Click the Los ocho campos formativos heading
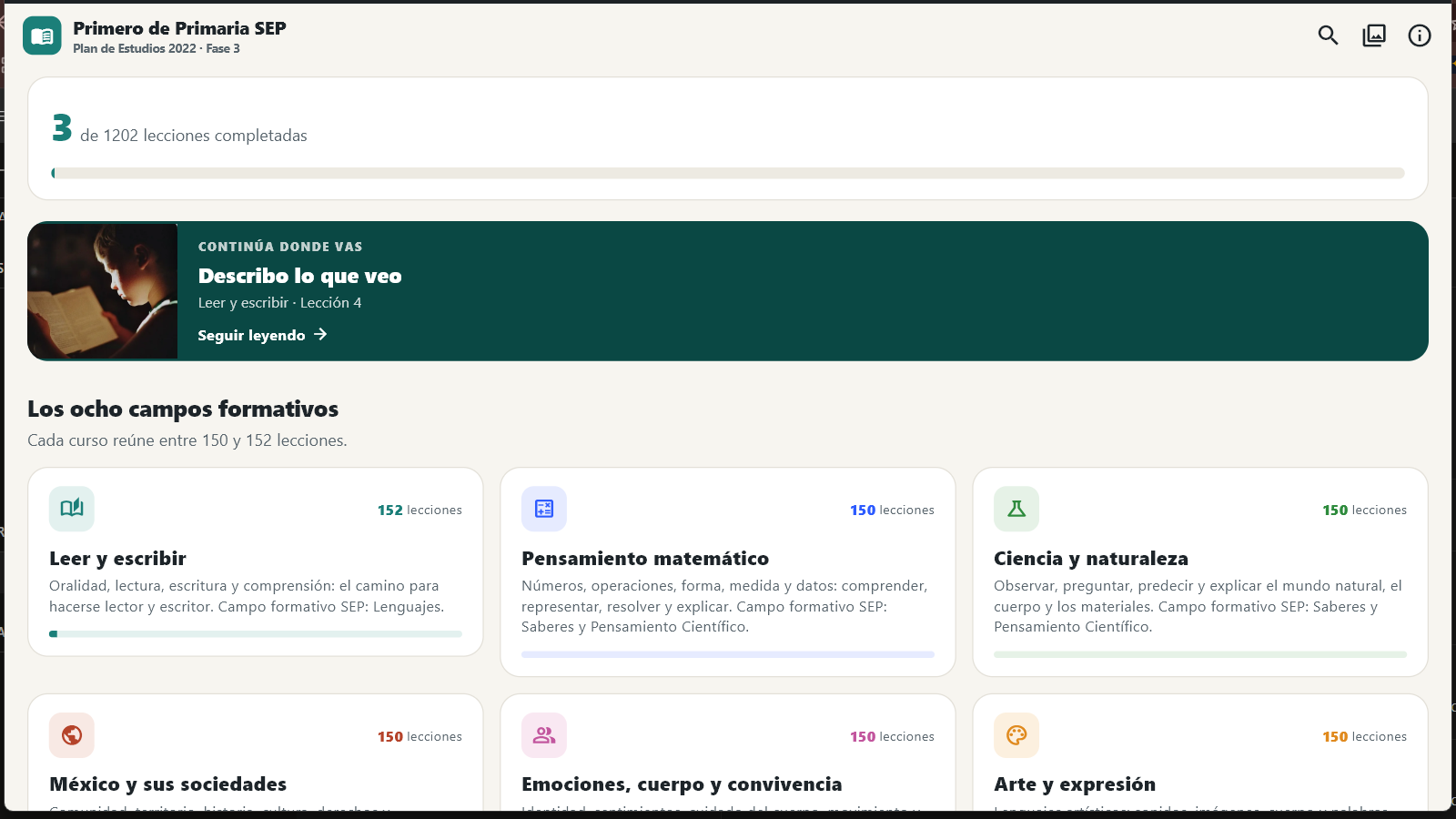Image resolution: width=1456 pixels, height=819 pixels. [183, 409]
